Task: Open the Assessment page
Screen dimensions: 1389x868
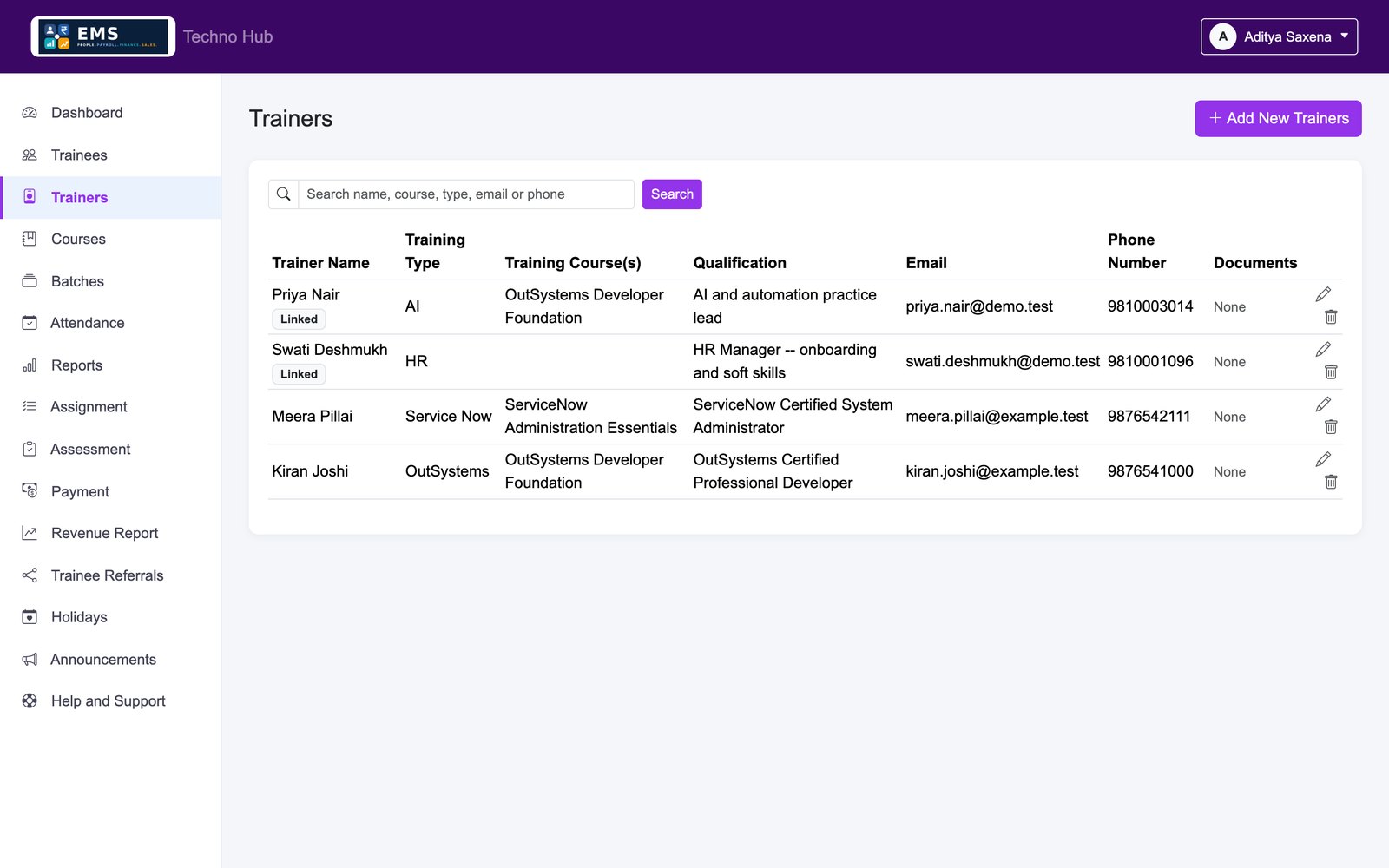Action: 110,449
